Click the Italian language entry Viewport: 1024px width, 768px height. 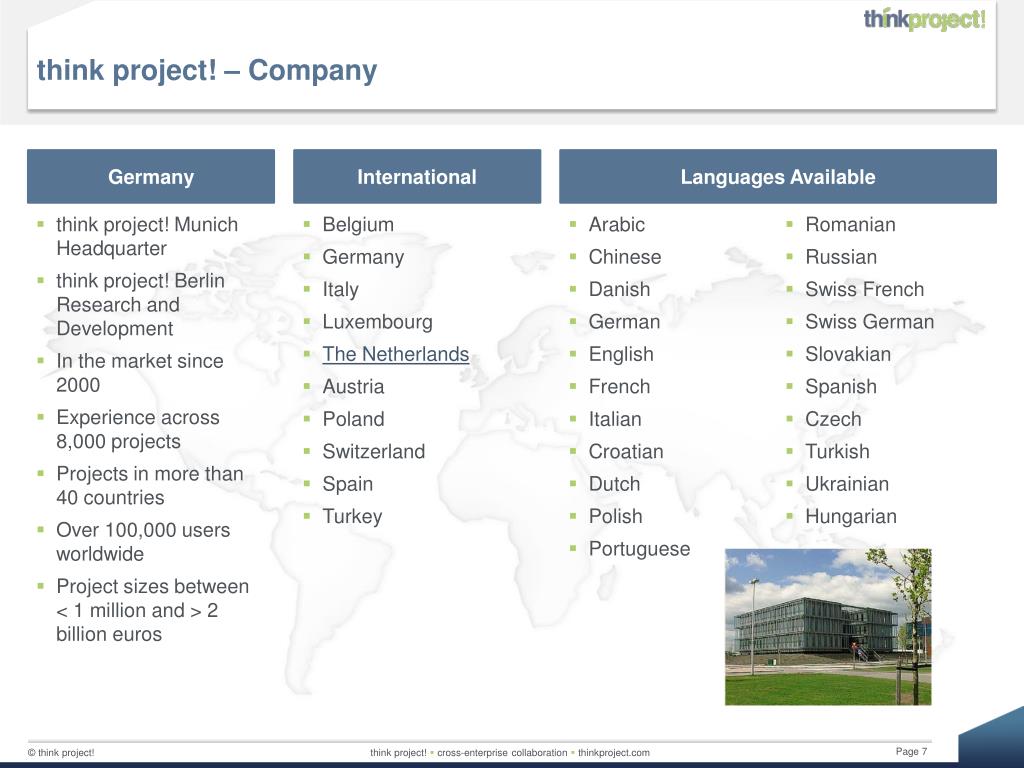(615, 419)
